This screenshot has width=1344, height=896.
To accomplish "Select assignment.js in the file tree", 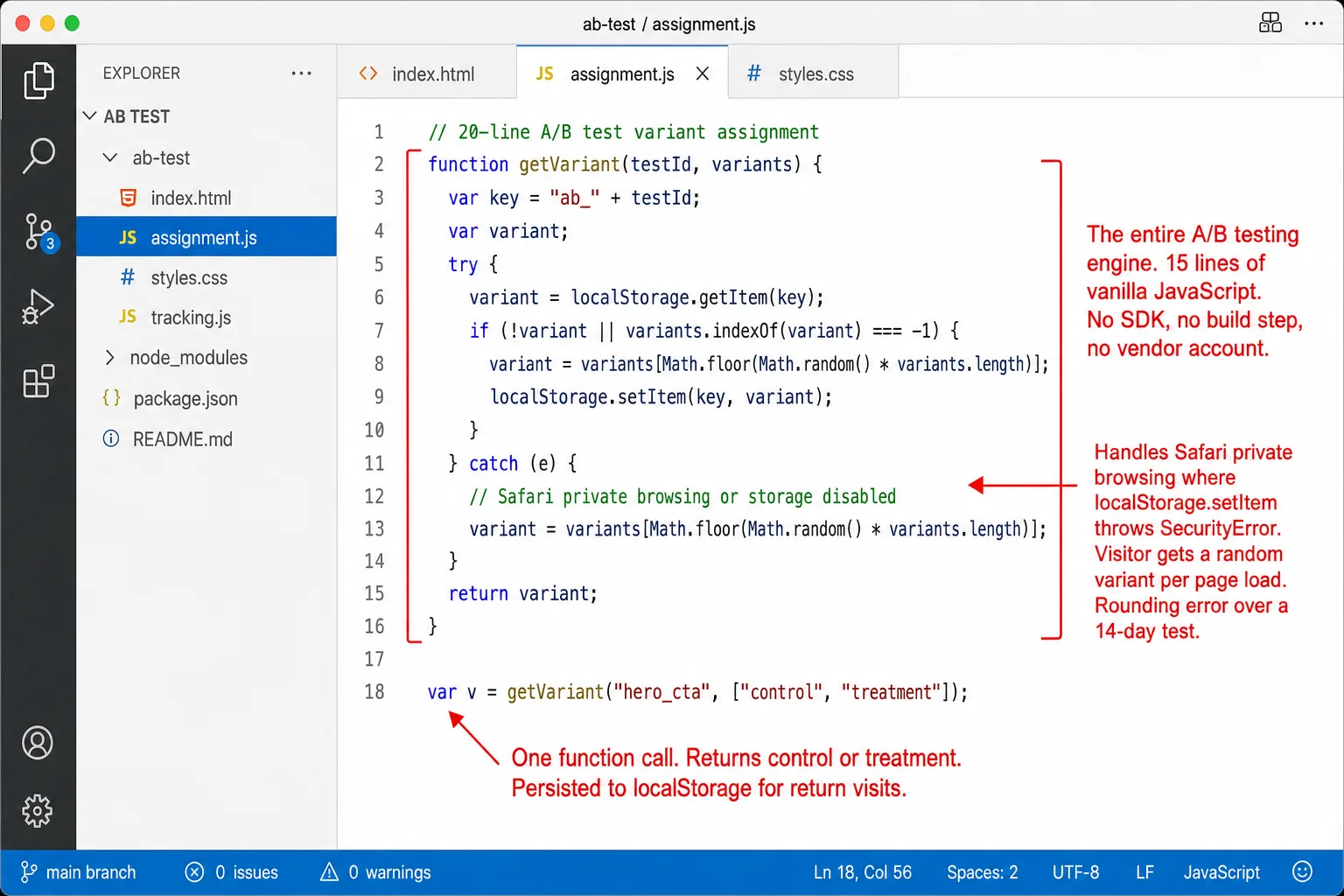I will pyautogui.click(x=206, y=237).
